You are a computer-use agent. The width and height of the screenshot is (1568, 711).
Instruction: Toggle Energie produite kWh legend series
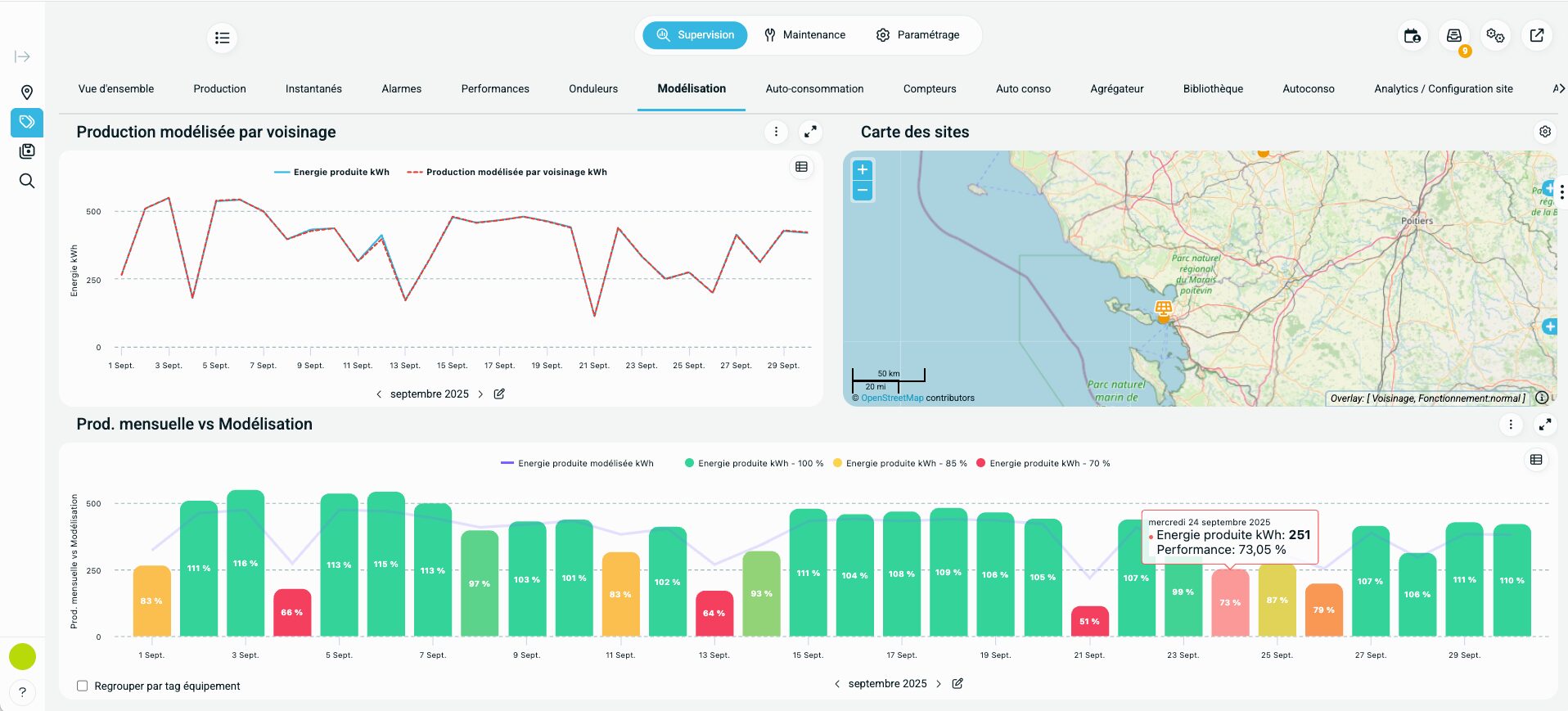tap(331, 173)
